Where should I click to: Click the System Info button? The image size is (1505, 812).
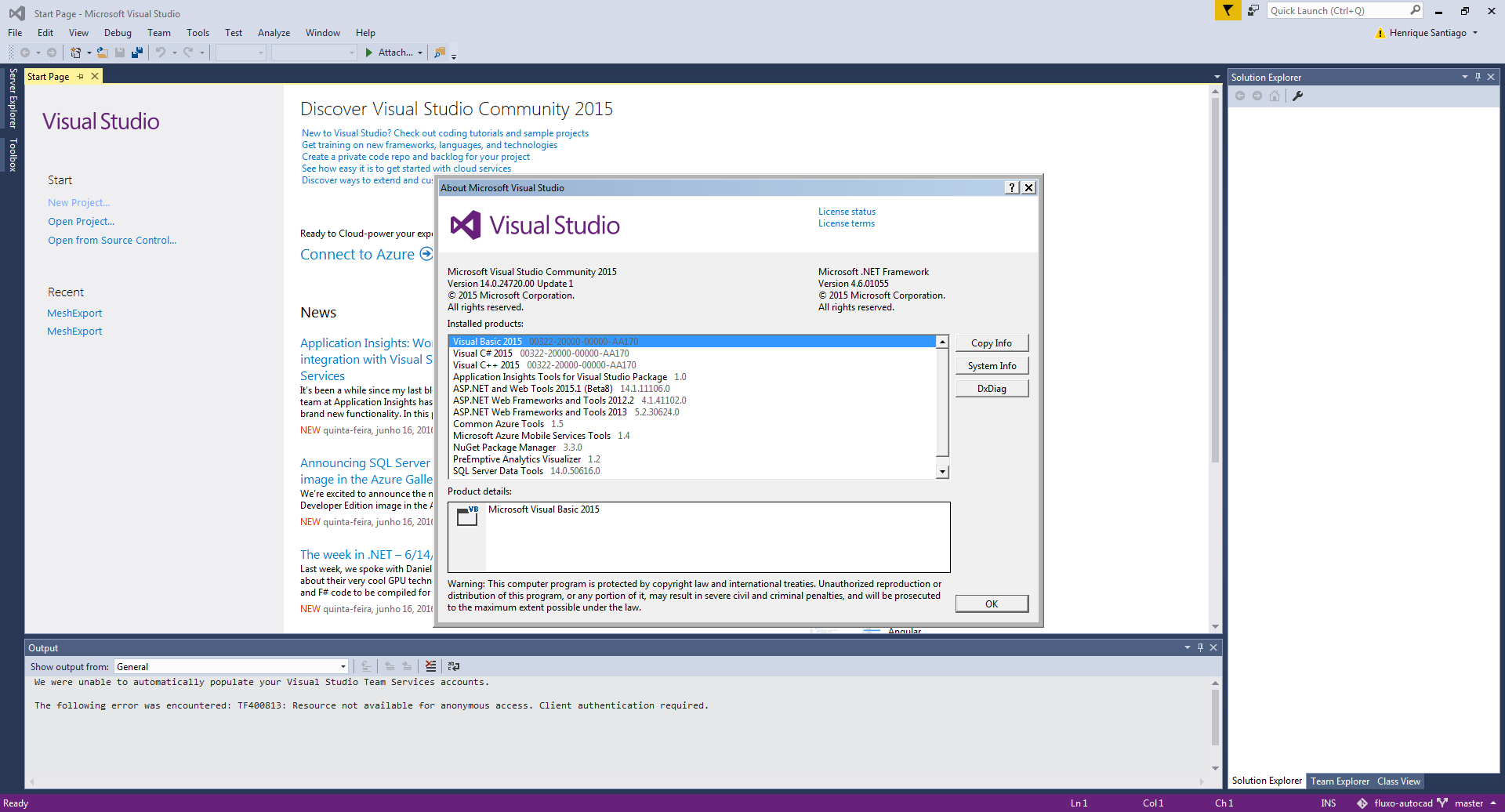[x=992, y=366]
